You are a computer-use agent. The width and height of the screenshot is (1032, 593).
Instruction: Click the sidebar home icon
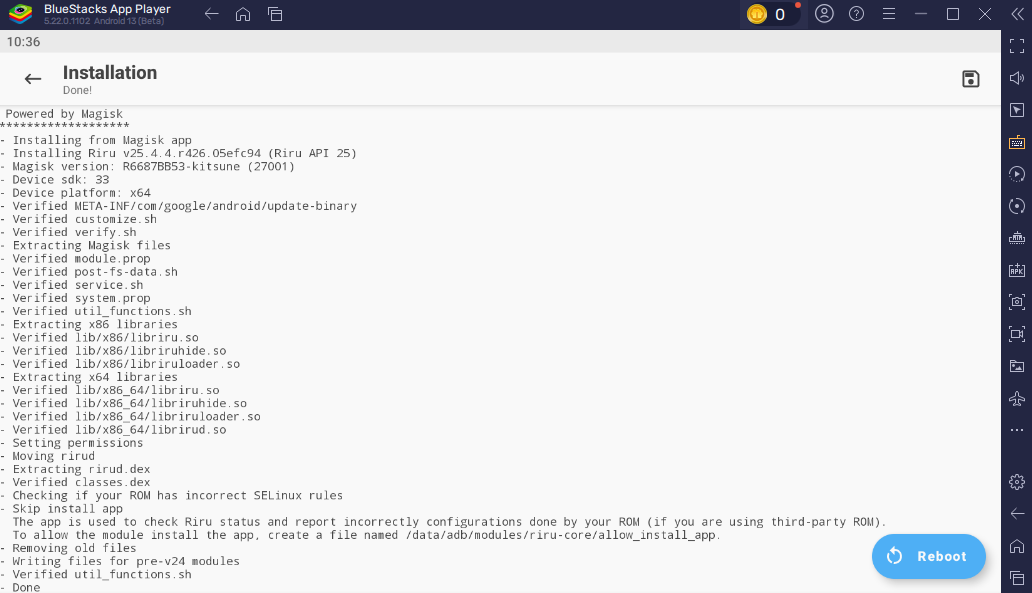(x=1017, y=546)
